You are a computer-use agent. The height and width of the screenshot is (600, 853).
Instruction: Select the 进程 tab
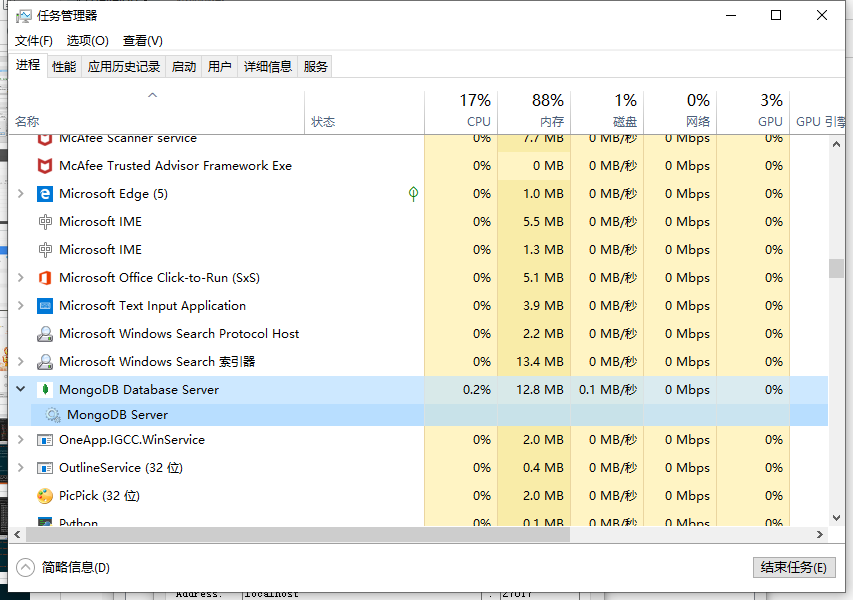(28, 65)
